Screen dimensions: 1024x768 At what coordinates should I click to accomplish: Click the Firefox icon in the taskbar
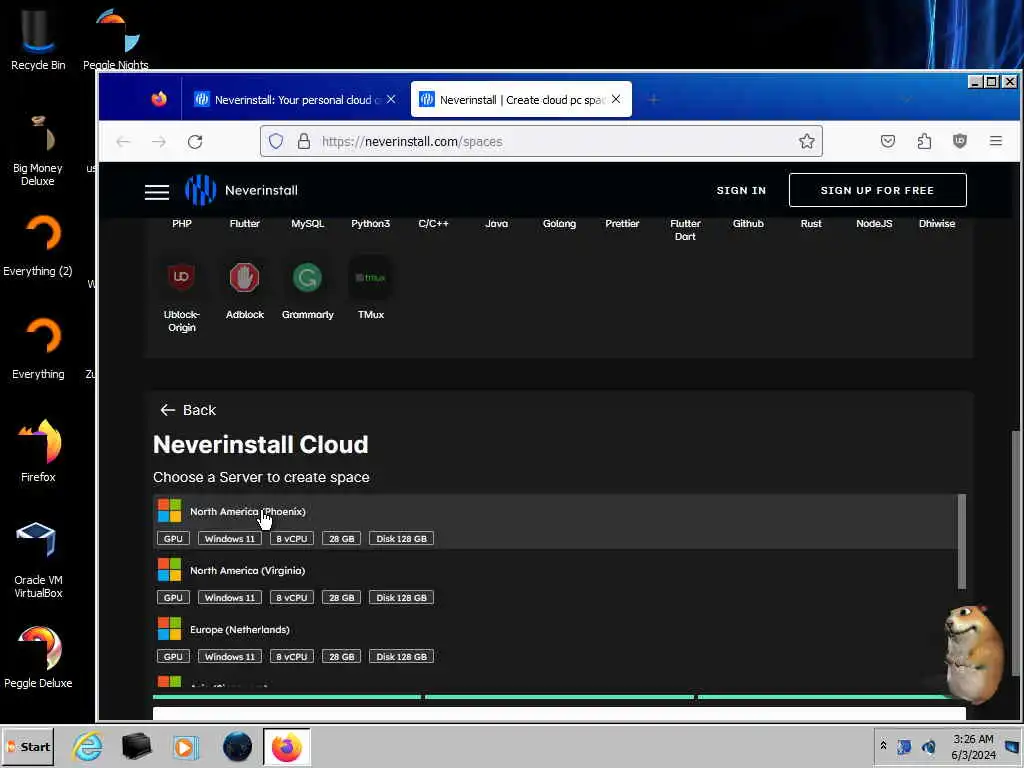coord(287,747)
